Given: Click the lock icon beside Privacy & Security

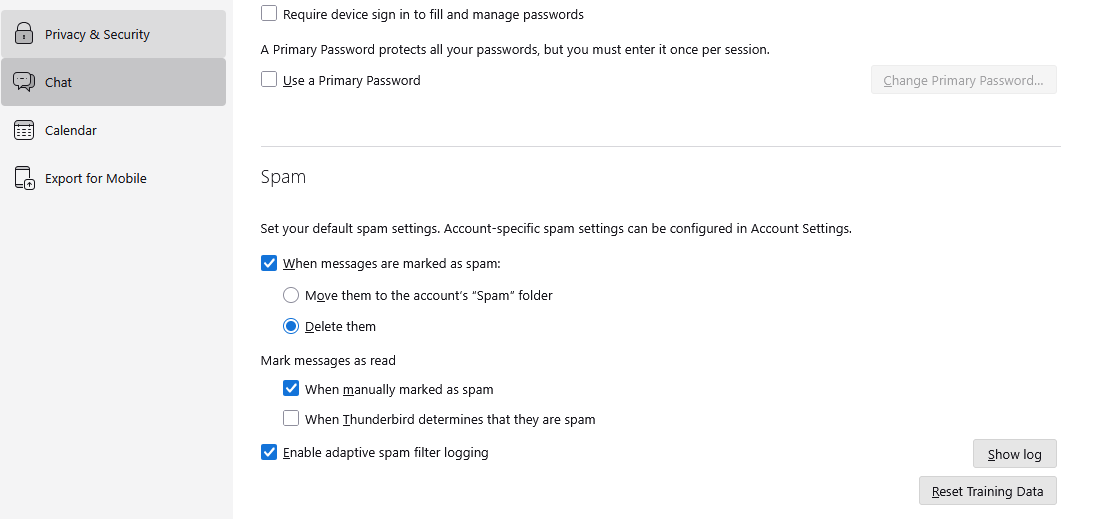Looking at the screenshot, I should coord(24,34).
